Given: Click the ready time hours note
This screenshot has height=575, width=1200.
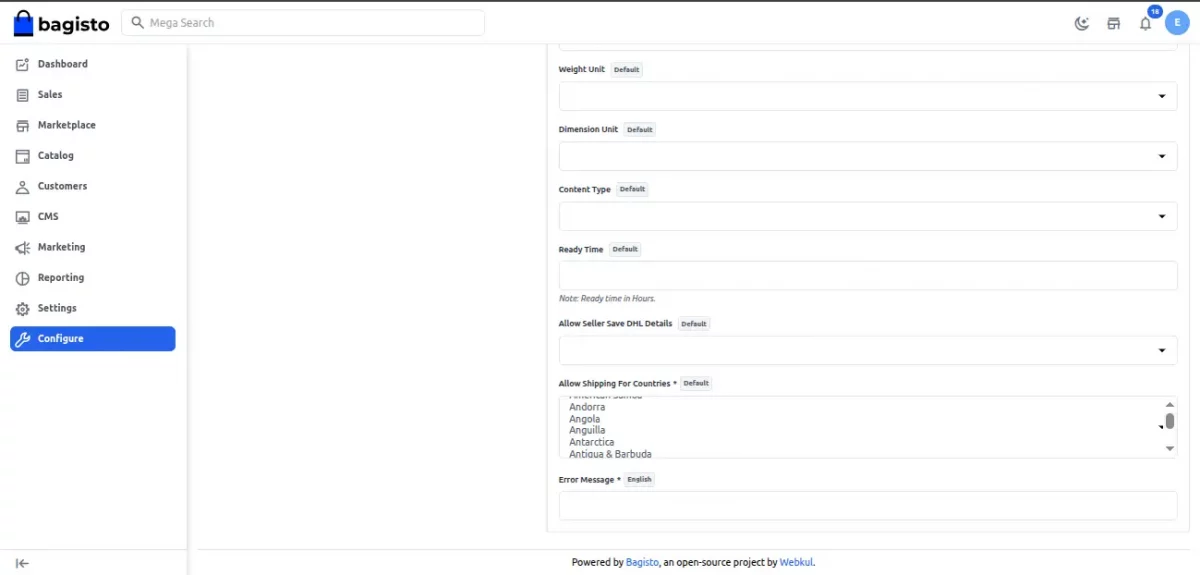Looking at the screenshot, I should (607, 299).
